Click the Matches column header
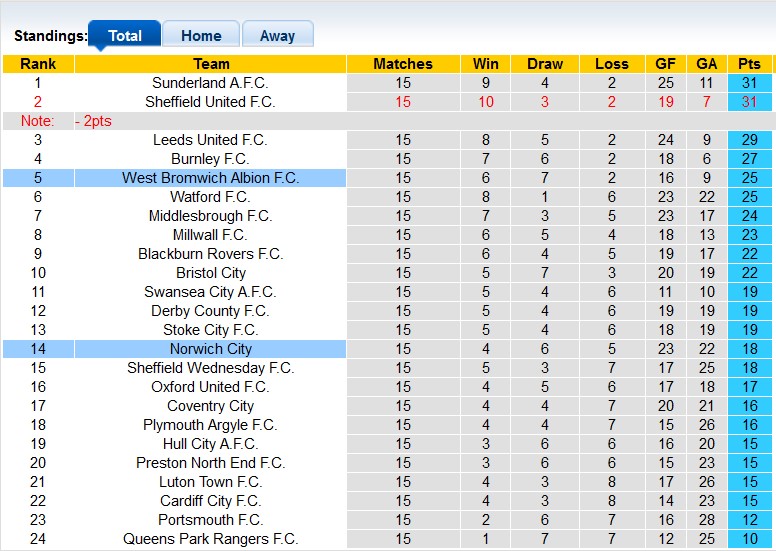This screenshot has width=776, height=551. pos(403,64)
